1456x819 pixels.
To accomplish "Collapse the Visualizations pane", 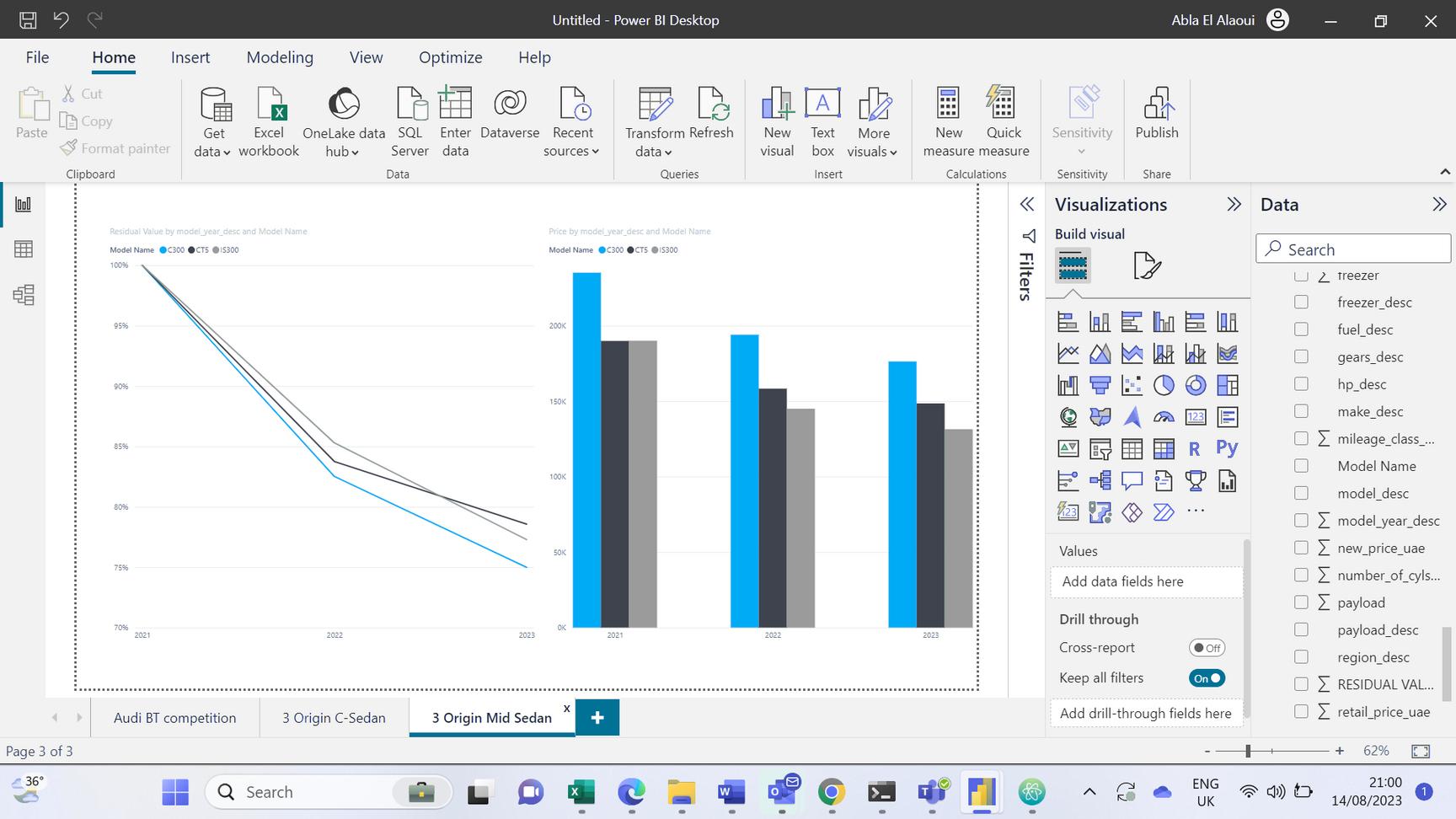I will [x=1234, y=205].
